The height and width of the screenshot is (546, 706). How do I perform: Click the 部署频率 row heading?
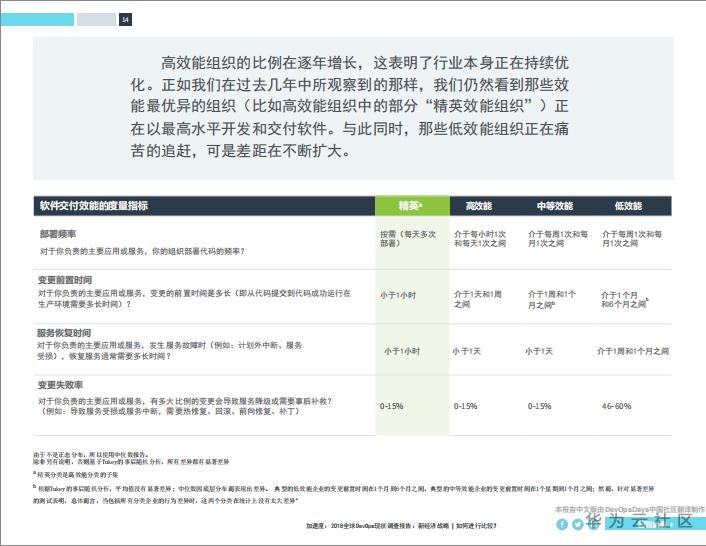point(58,234)
